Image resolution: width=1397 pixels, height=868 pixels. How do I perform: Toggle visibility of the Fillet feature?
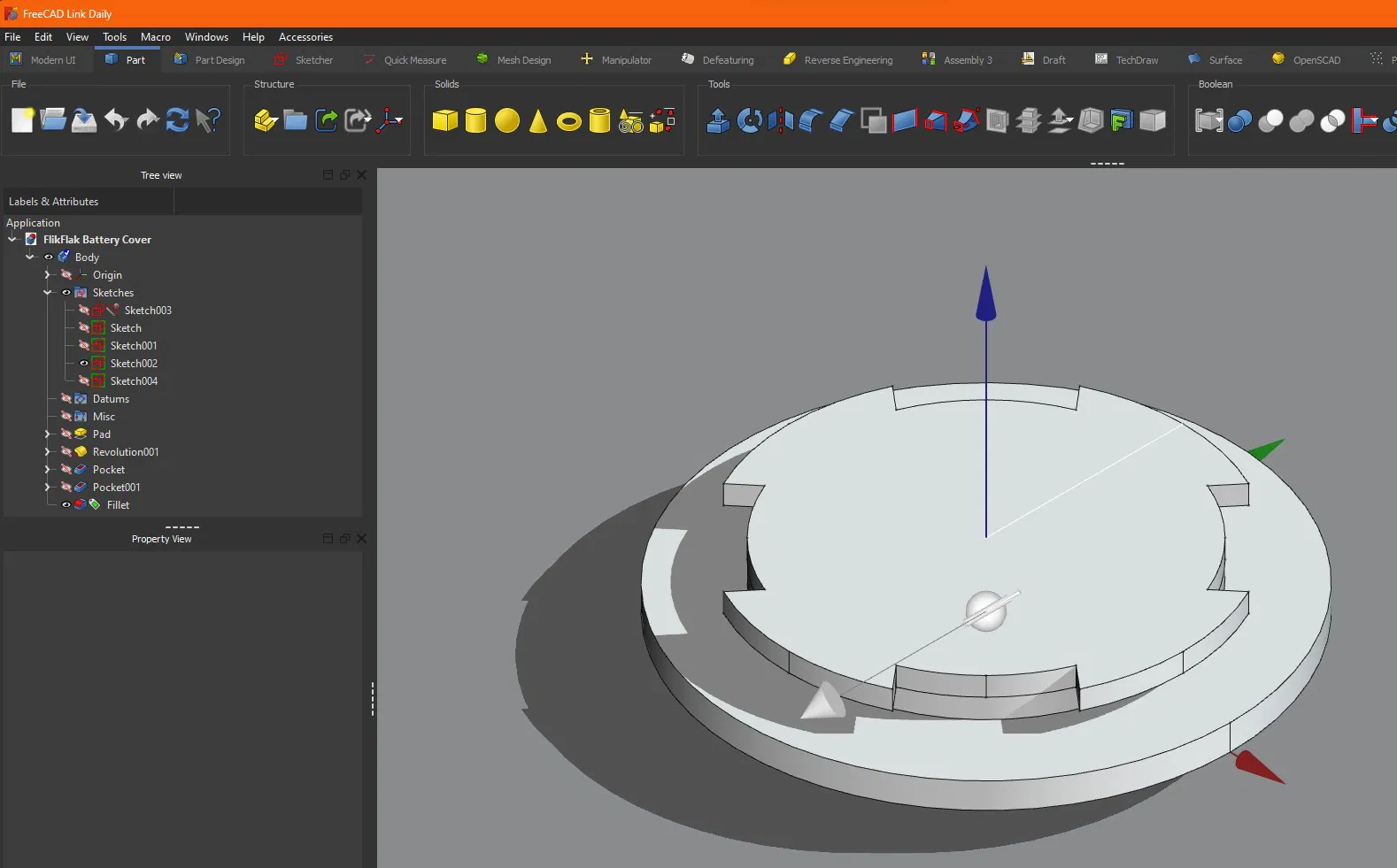coord(66,505)
